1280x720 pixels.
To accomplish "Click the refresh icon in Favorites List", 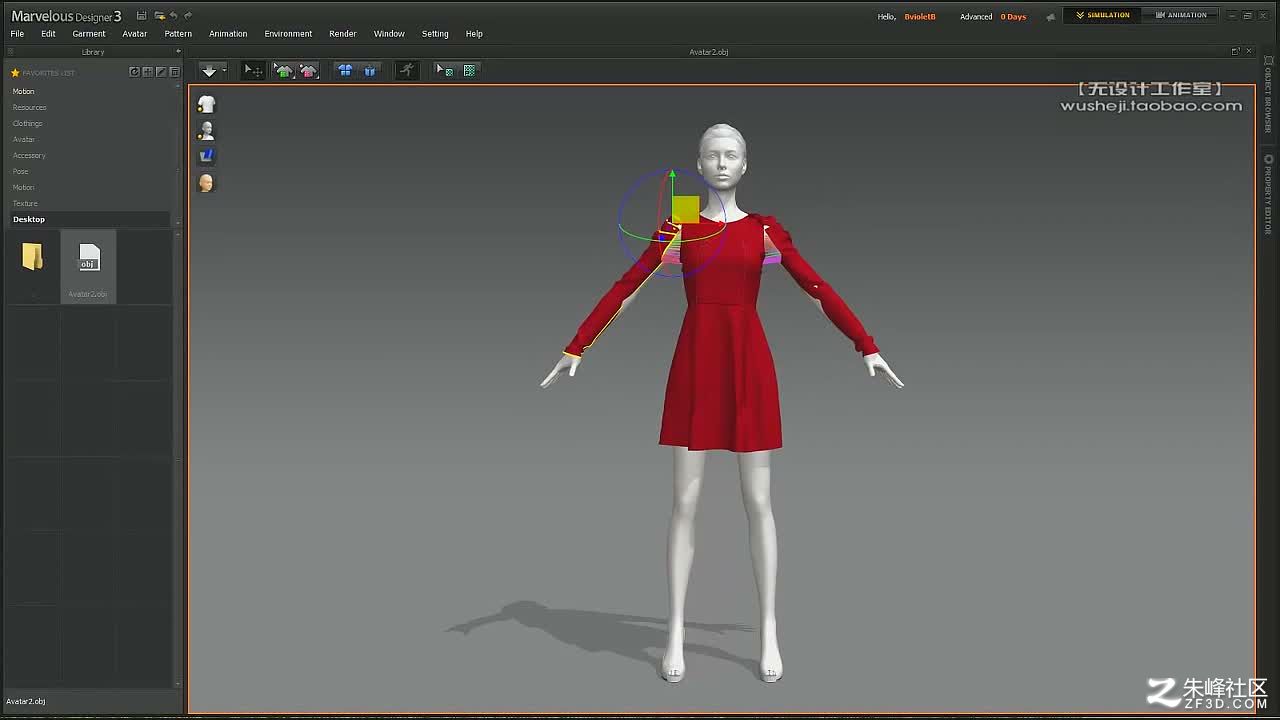I will [x=135, y=72].
